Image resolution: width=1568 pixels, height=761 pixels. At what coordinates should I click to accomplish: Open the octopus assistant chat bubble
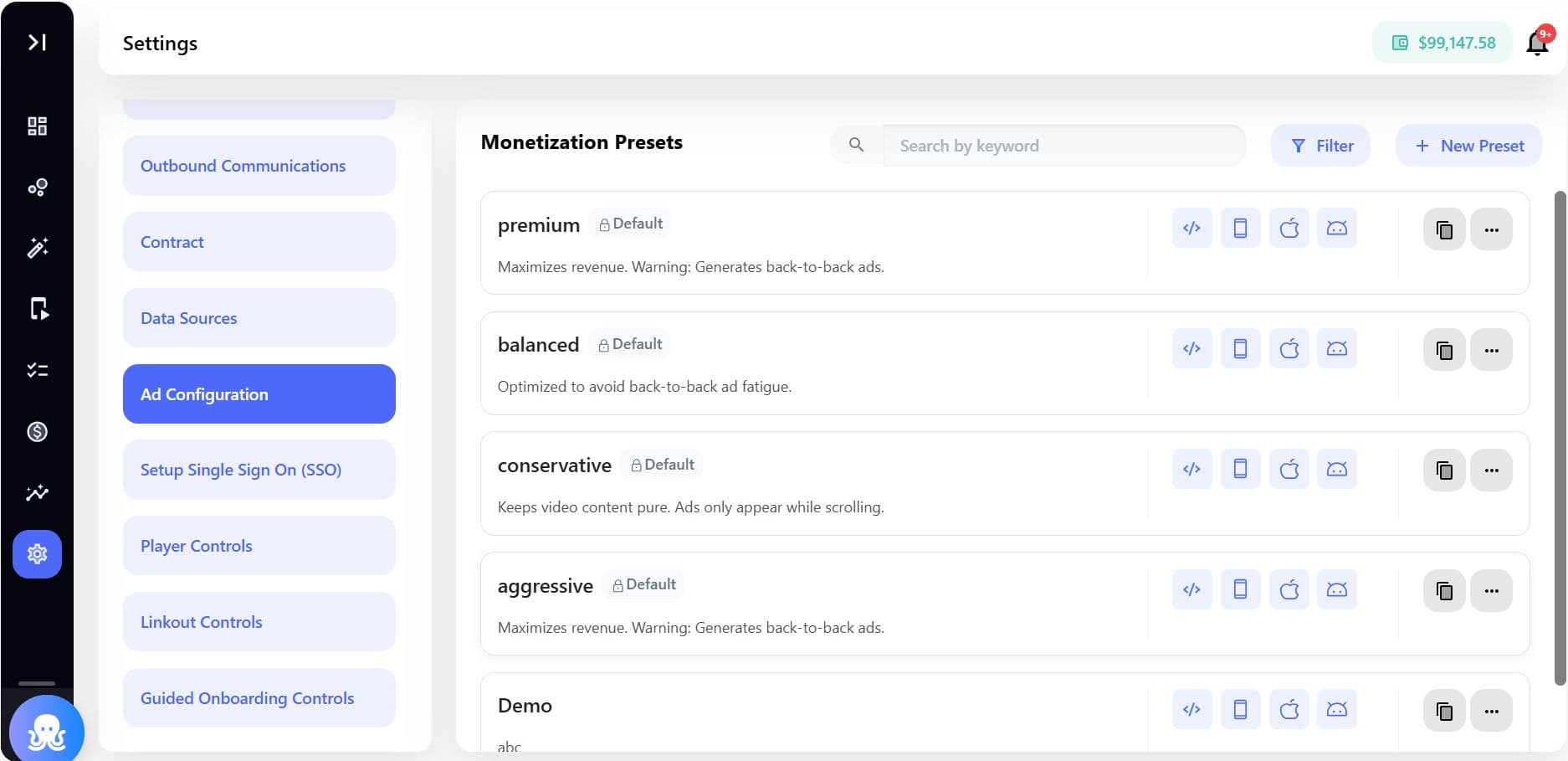coord(47,730)
